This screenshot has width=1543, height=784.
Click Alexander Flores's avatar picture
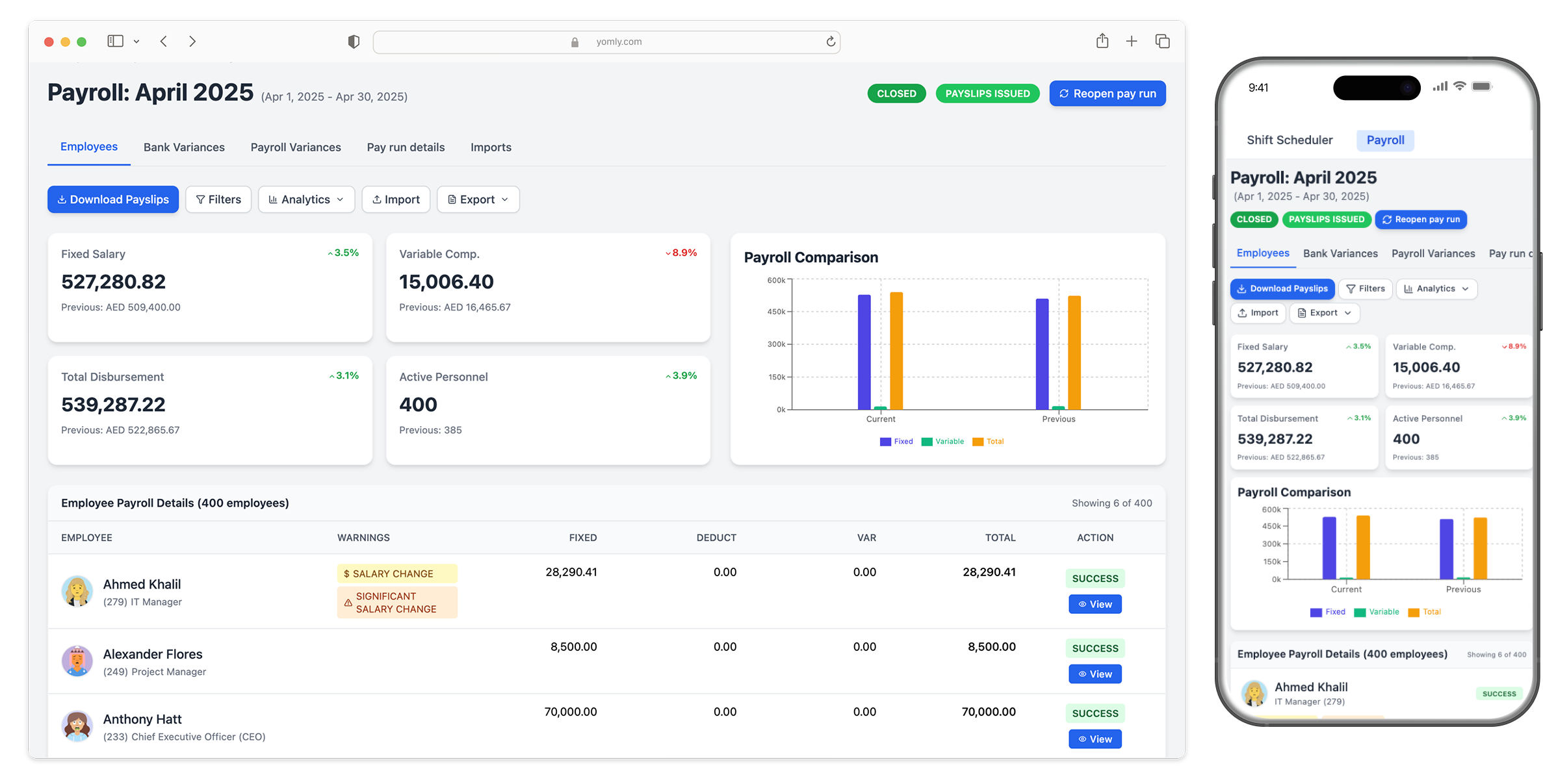coord(77,661)
